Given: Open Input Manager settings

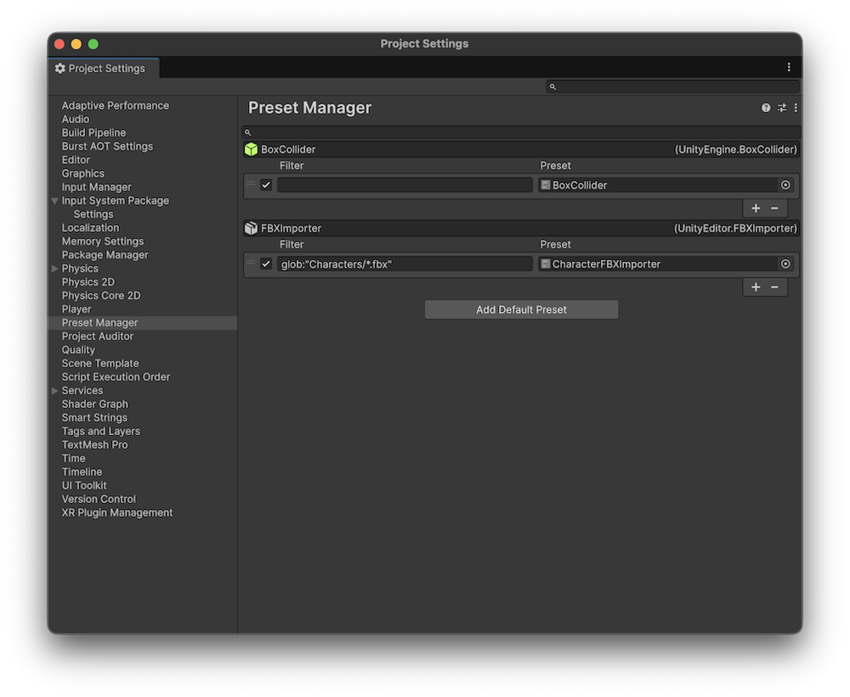Looking at the screenshot, I should pyautogui.click(x=96, y=188).
